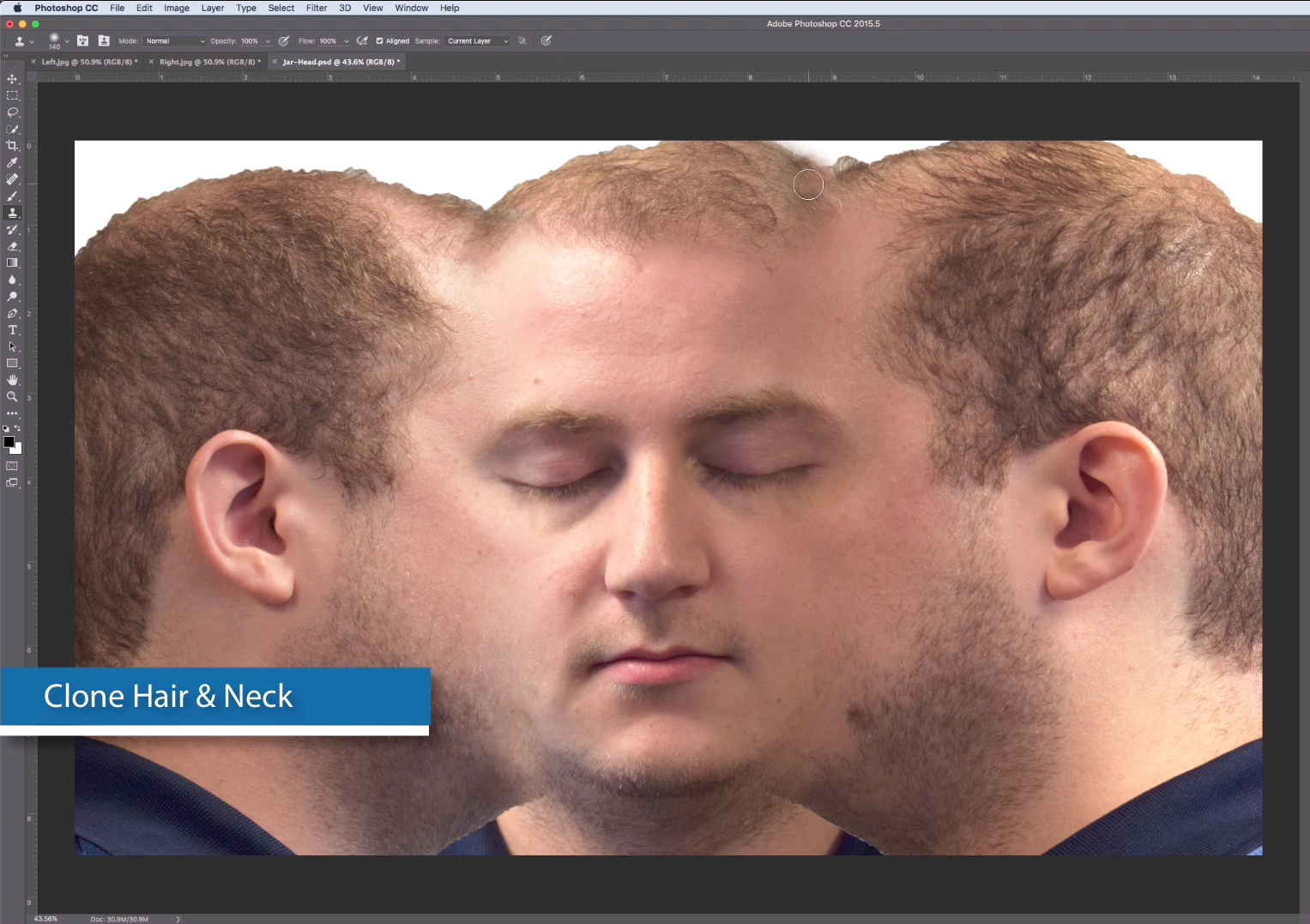Close the Right.jpg document tab
Screen dimensions: 1310x924
click(x=149, y=61)
